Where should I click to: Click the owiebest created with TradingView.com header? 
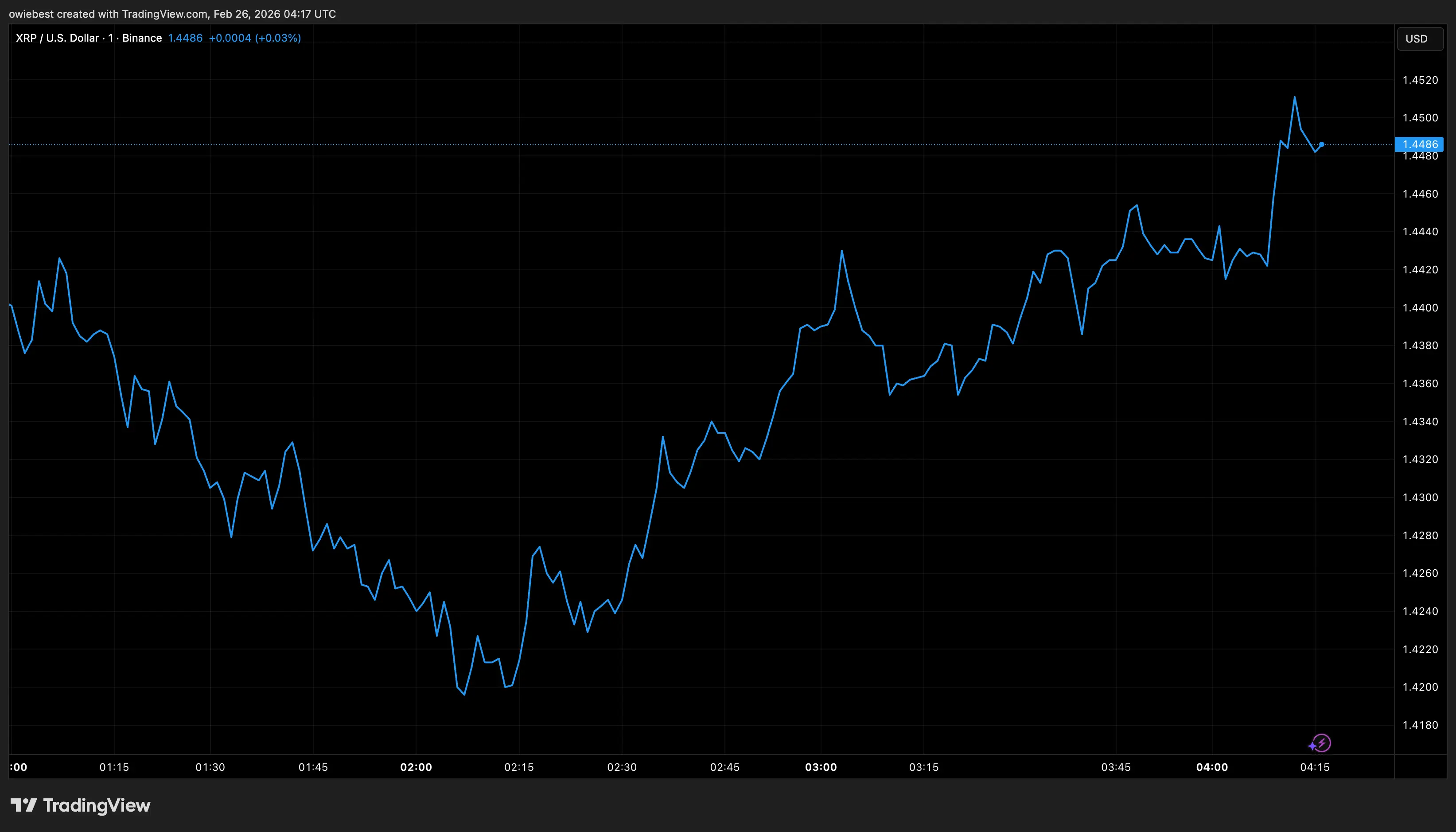tap(172, 14)
